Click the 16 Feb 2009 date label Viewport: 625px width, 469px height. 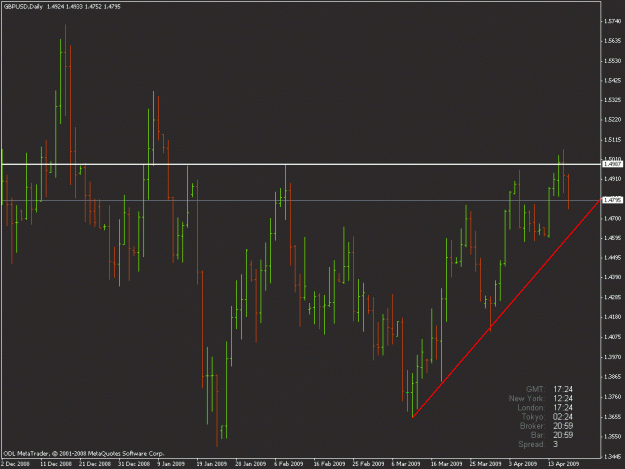pos(329,464)
